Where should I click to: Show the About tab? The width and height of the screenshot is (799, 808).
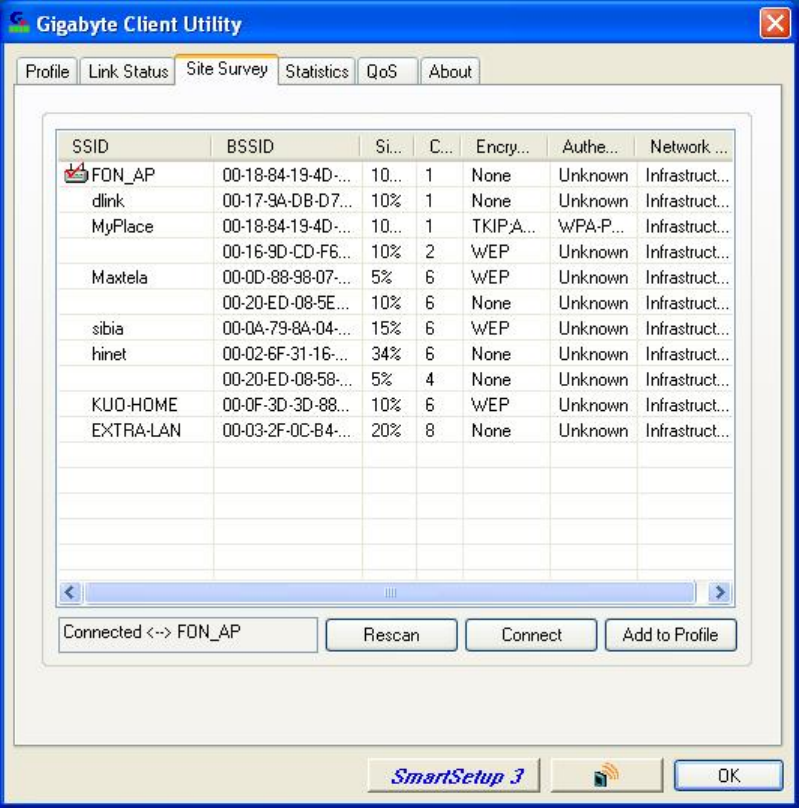click(450, 71)
